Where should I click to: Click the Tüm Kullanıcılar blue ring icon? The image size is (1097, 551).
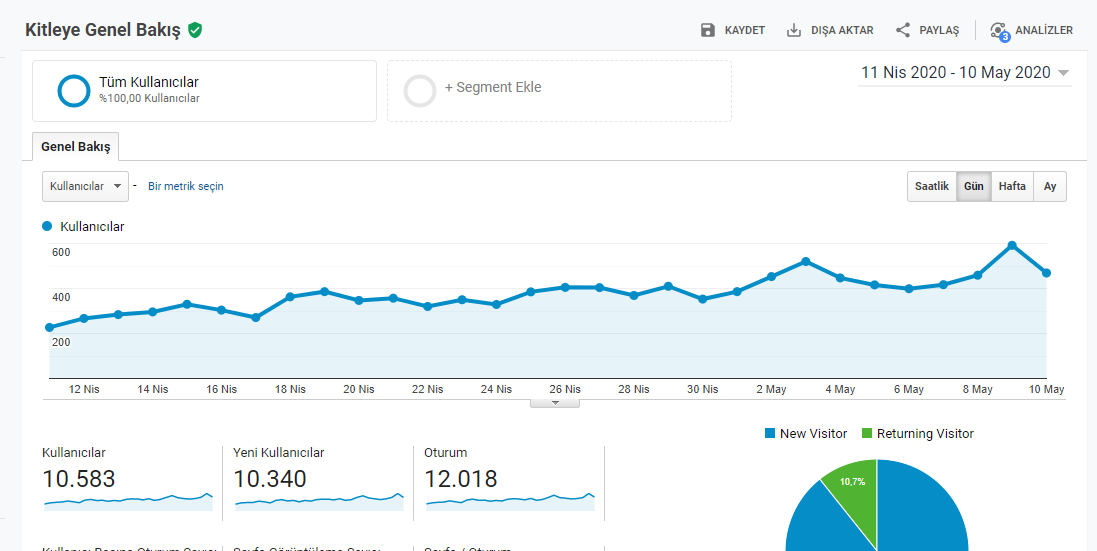coord(74,91)
